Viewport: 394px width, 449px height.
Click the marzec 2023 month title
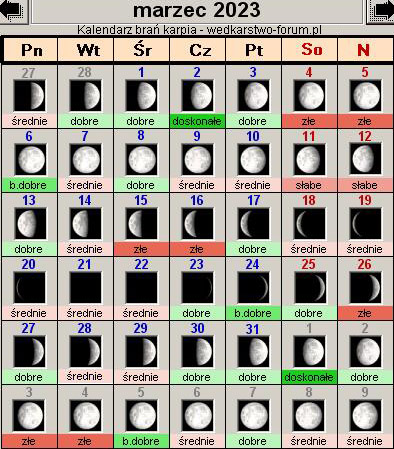click(x=197, y=10)
